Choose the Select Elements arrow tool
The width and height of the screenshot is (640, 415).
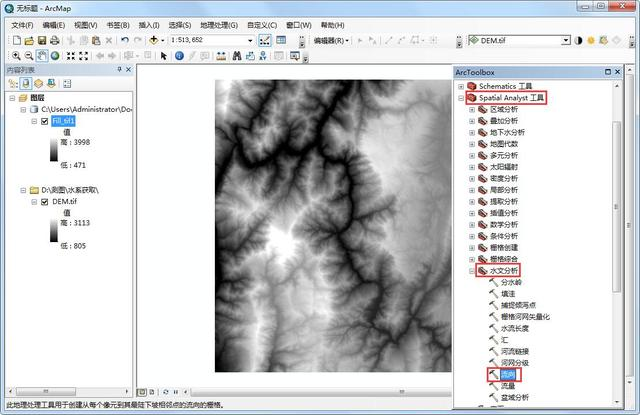pyautogui.click(x=164, y=56)
